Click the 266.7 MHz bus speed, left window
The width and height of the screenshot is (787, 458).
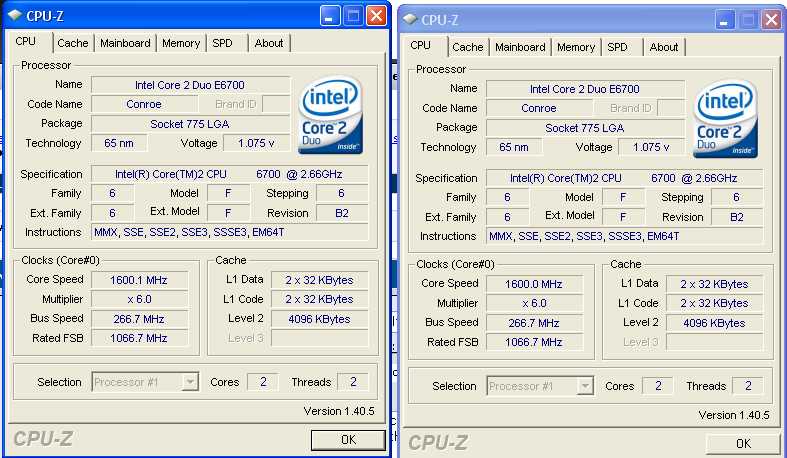pos(139,319)
